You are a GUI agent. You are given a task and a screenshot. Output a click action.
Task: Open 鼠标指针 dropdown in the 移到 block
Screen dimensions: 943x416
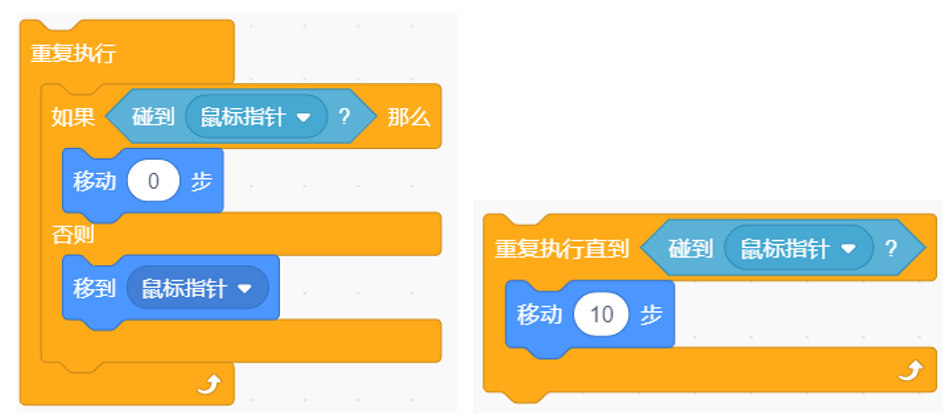[x=197, y=288]
